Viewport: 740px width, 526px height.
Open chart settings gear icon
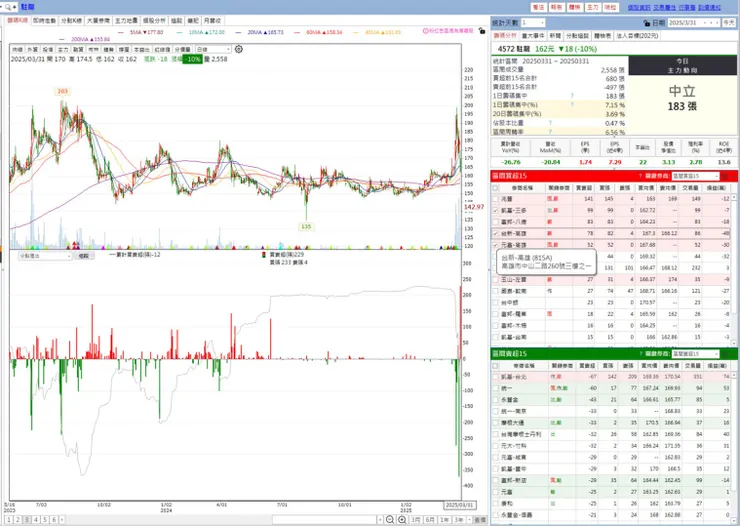(x=239, y=49)
